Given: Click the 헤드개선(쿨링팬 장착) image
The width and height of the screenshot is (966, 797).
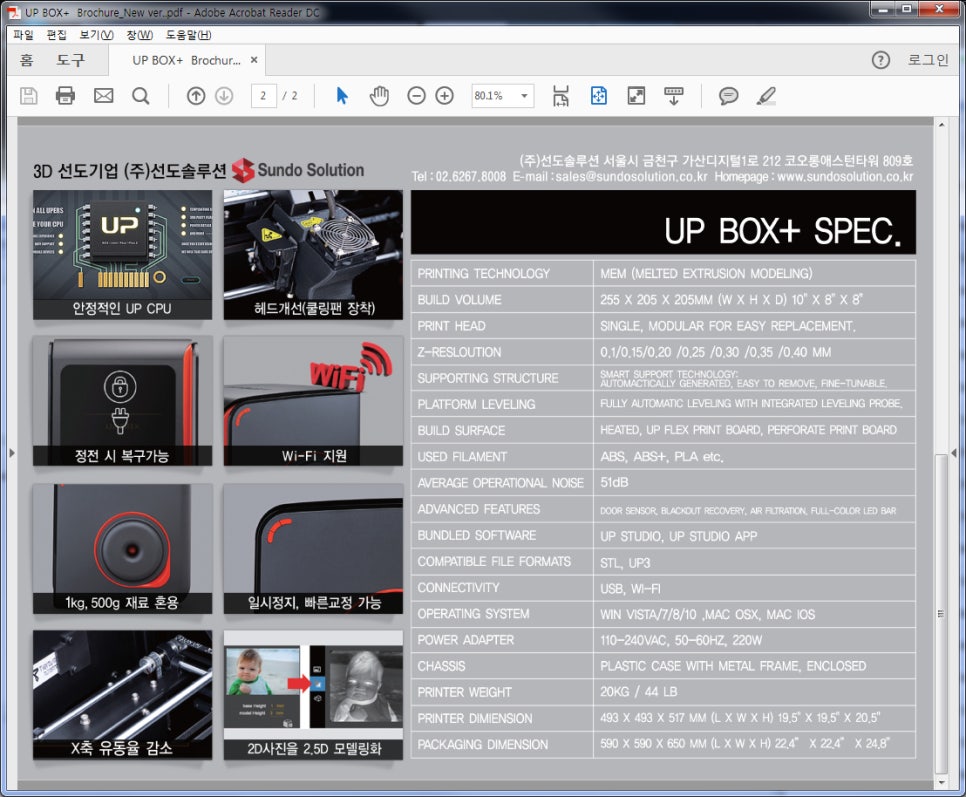Looking at the screenshot, I should (314, 254).
